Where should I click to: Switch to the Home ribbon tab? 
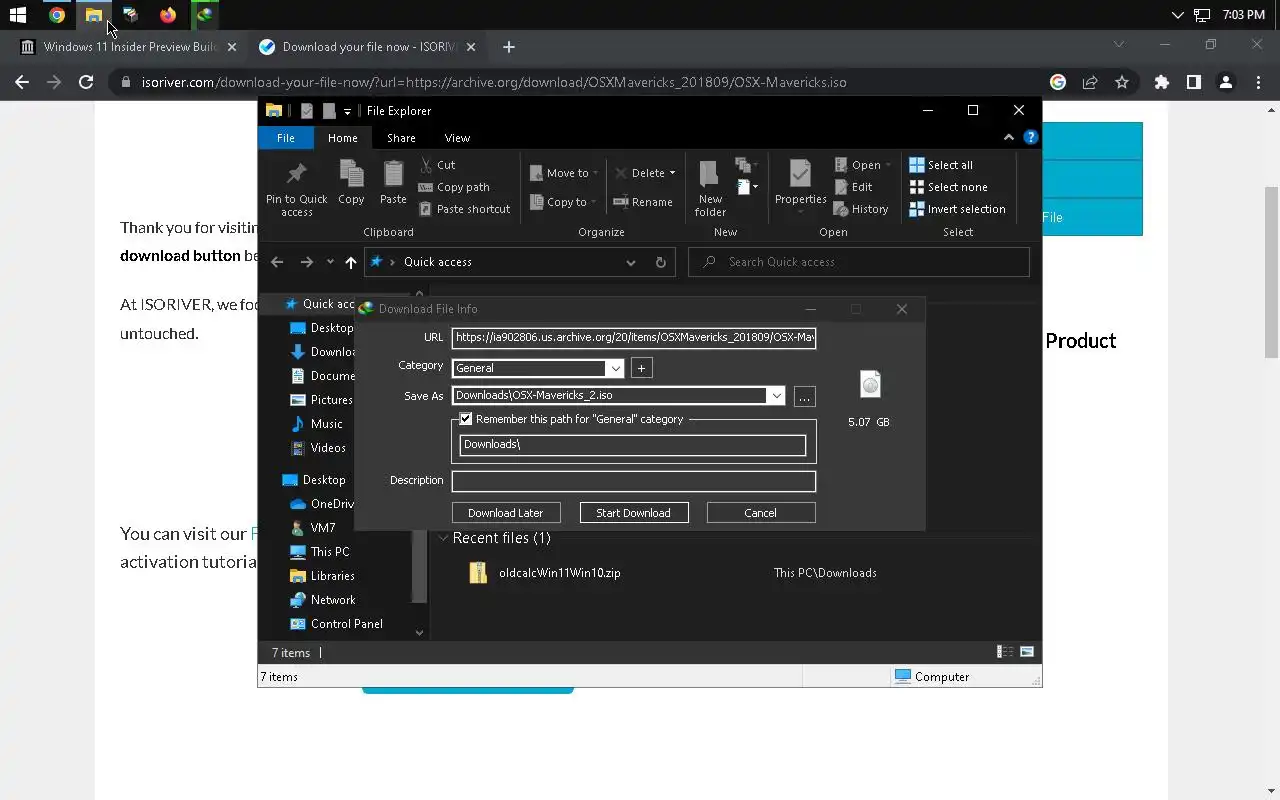[342, 138]
